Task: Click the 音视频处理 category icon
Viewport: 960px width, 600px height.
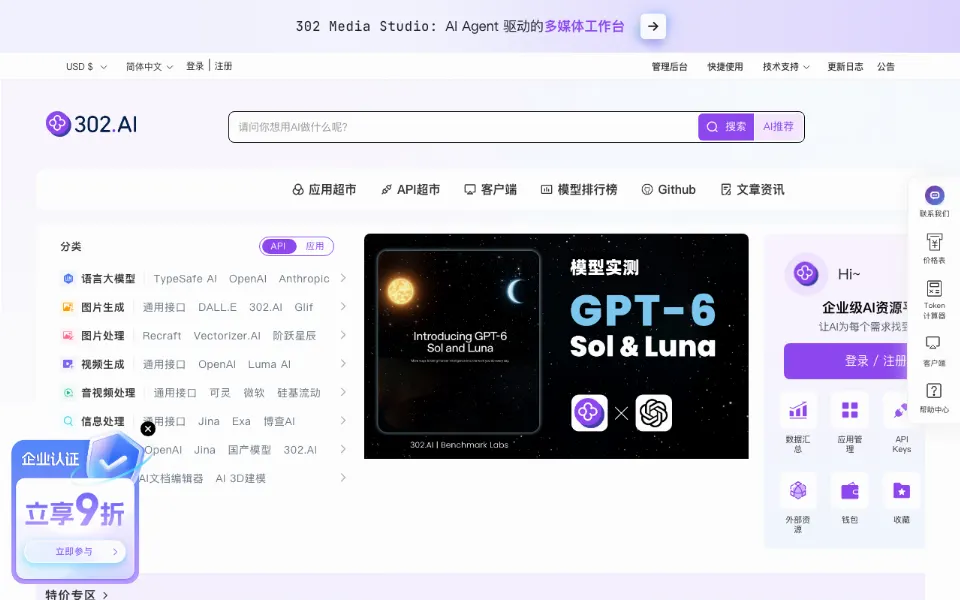Action: (x=68, y=392)
